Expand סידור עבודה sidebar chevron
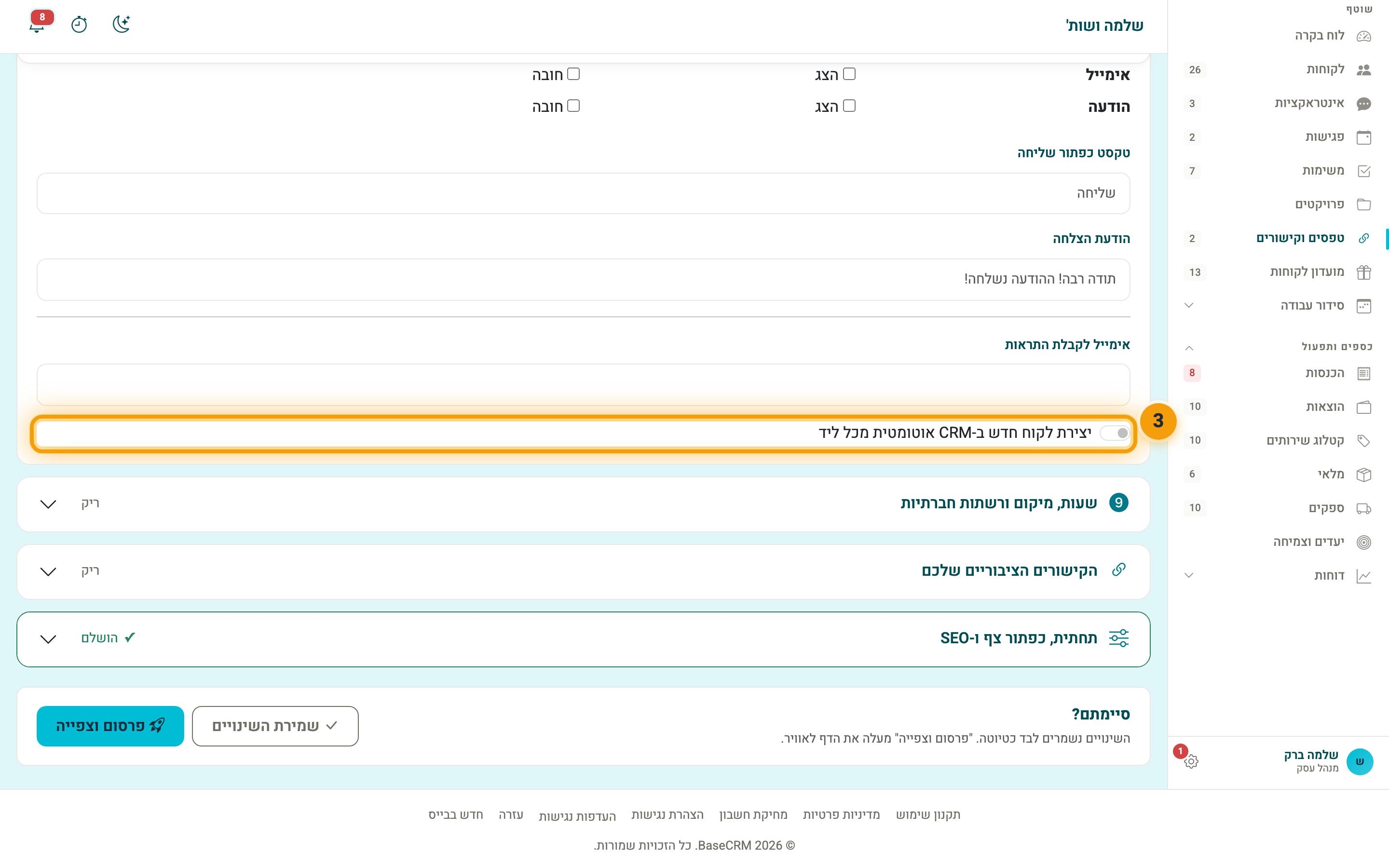1389x868 pixels. tap(1189, 305)
